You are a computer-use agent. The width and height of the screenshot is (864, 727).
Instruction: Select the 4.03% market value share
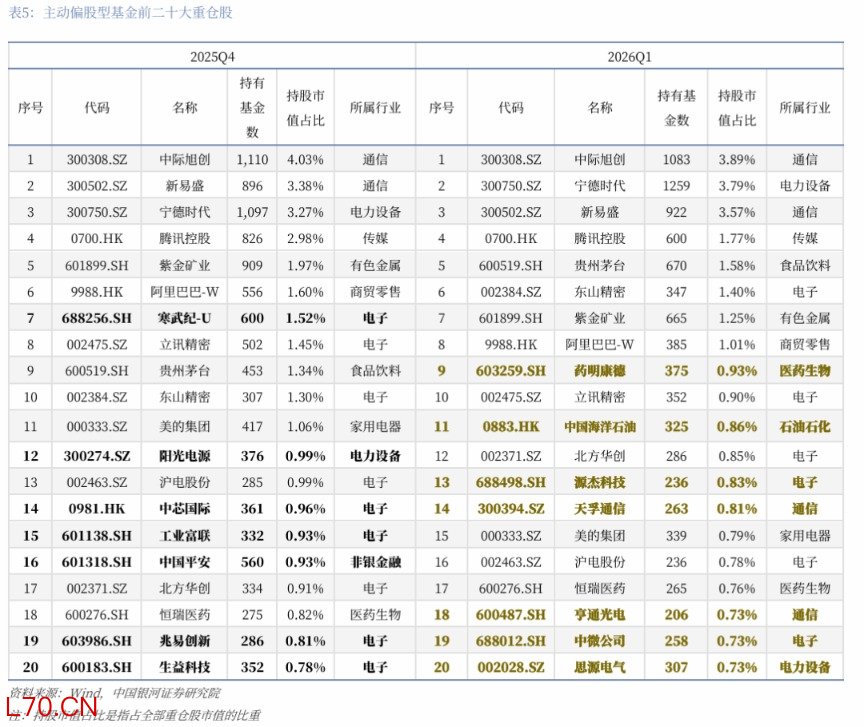305,160
